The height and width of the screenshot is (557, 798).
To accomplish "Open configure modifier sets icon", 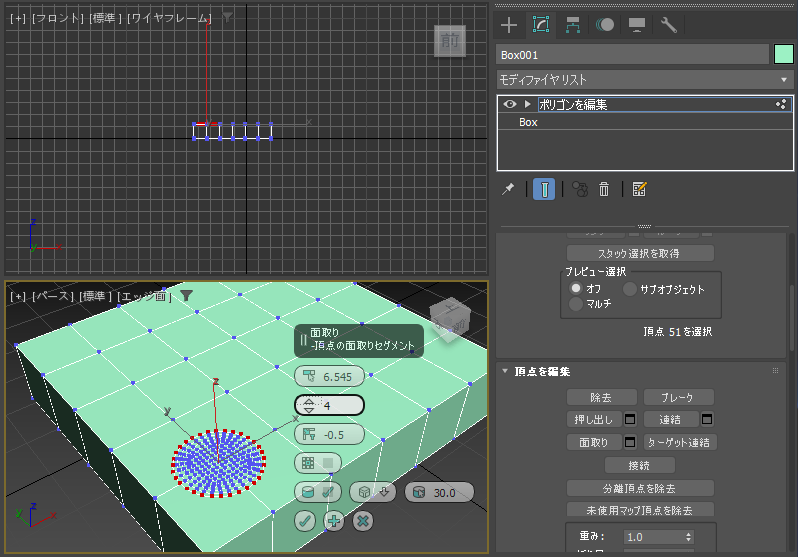I will pyautogui.click(x=639, y=189).
